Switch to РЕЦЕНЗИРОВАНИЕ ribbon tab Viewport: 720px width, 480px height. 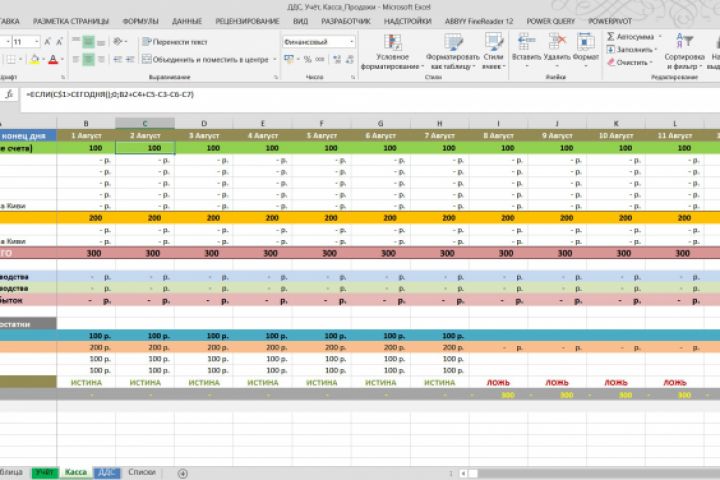point(247,21)
